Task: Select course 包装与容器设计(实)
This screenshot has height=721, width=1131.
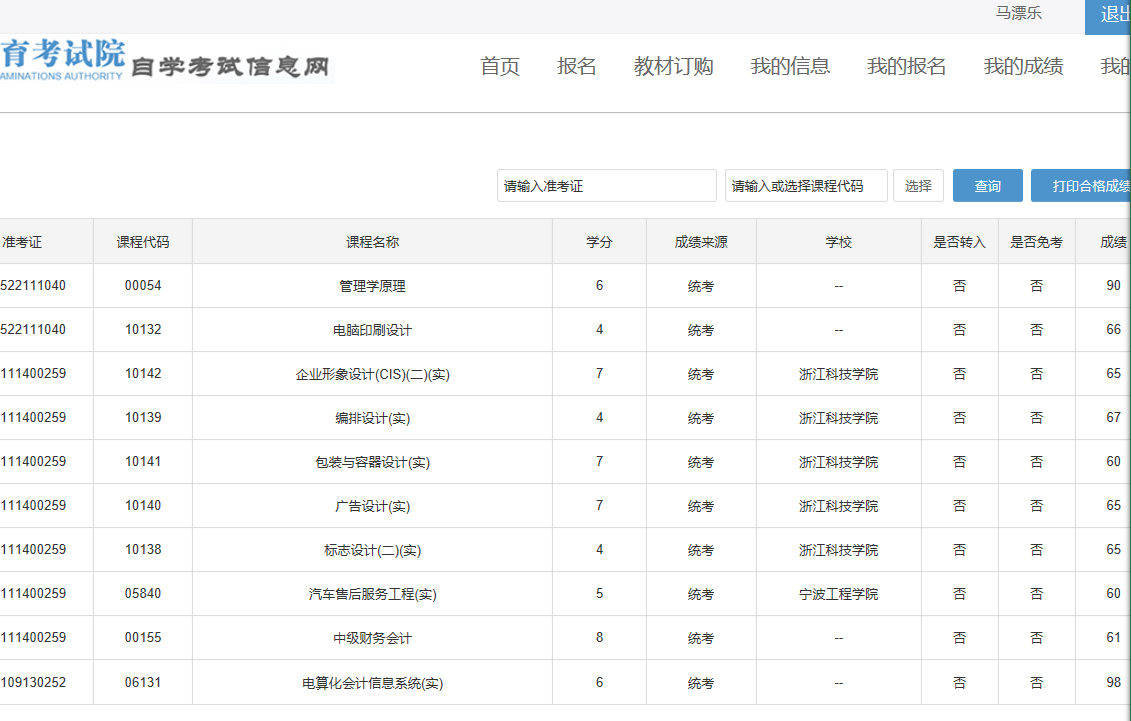Action: click(372, 462)
